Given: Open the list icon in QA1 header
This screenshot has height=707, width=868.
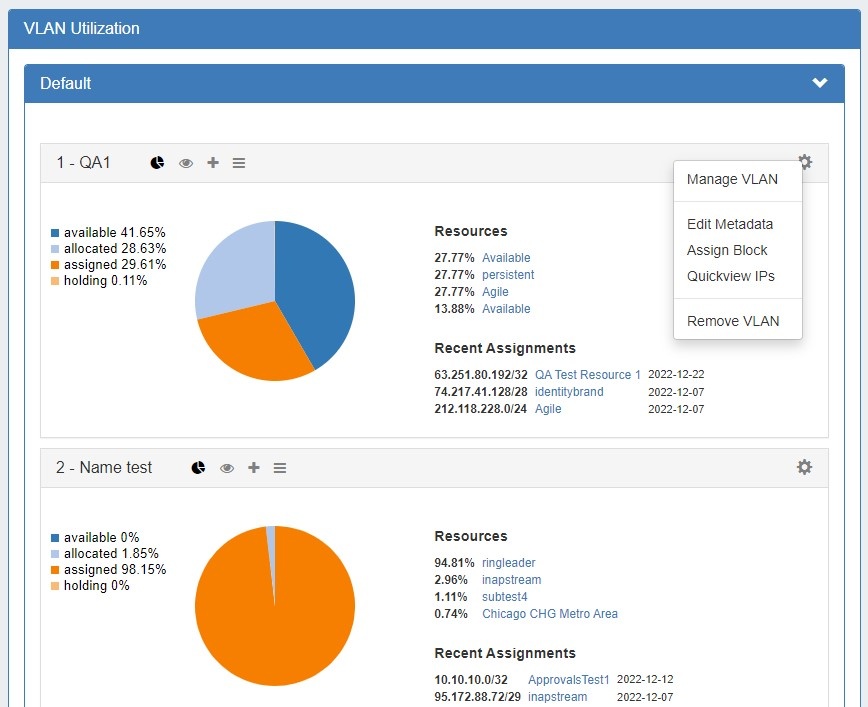Looking at the screenshot, I should click(x=239, y=163).
